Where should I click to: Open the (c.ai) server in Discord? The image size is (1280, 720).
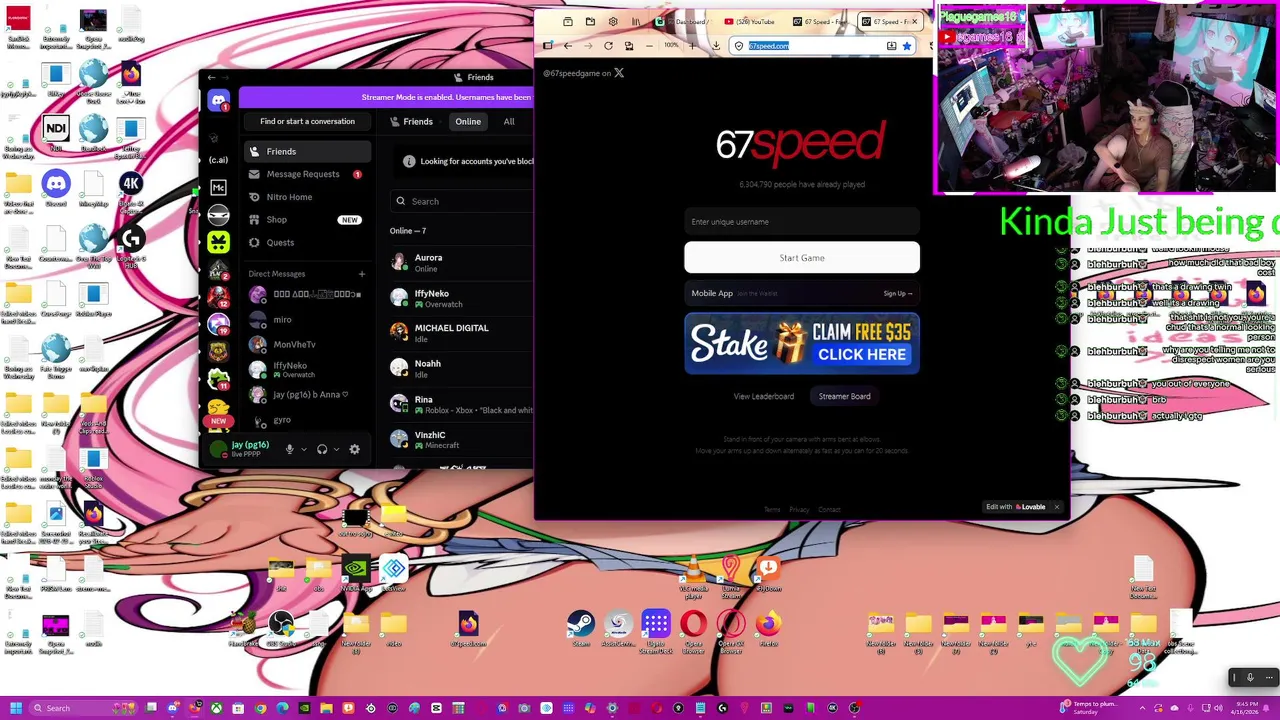[218, 160]
